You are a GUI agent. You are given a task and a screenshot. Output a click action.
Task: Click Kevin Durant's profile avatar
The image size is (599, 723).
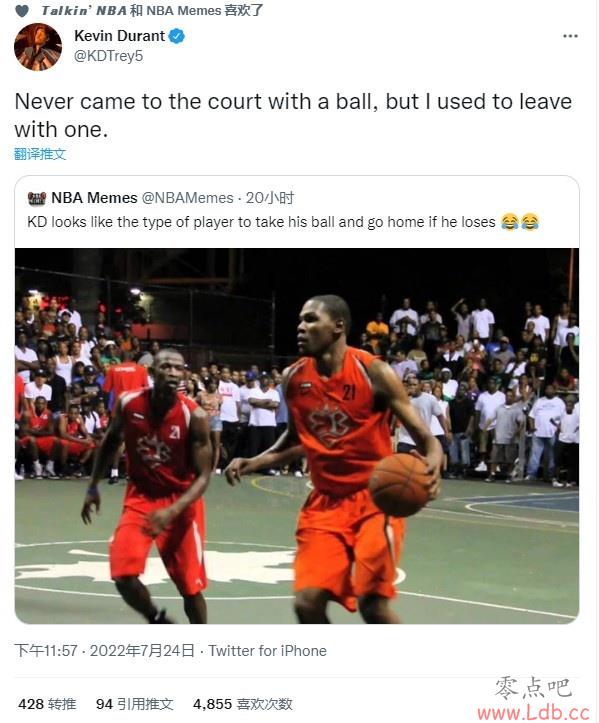38,47
